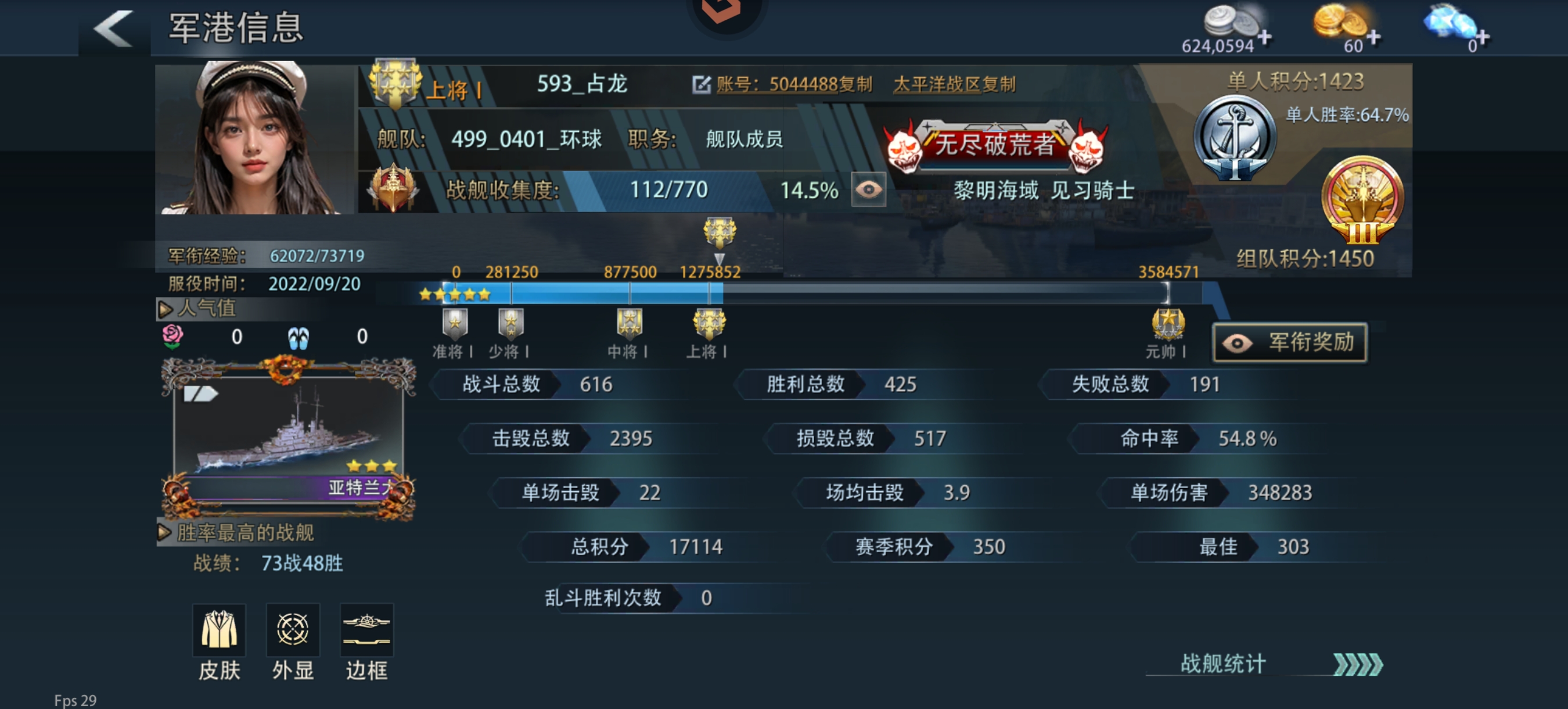Add gold coins with plus icon
Screen dimensions: 1568x709
coord(1374,38)
